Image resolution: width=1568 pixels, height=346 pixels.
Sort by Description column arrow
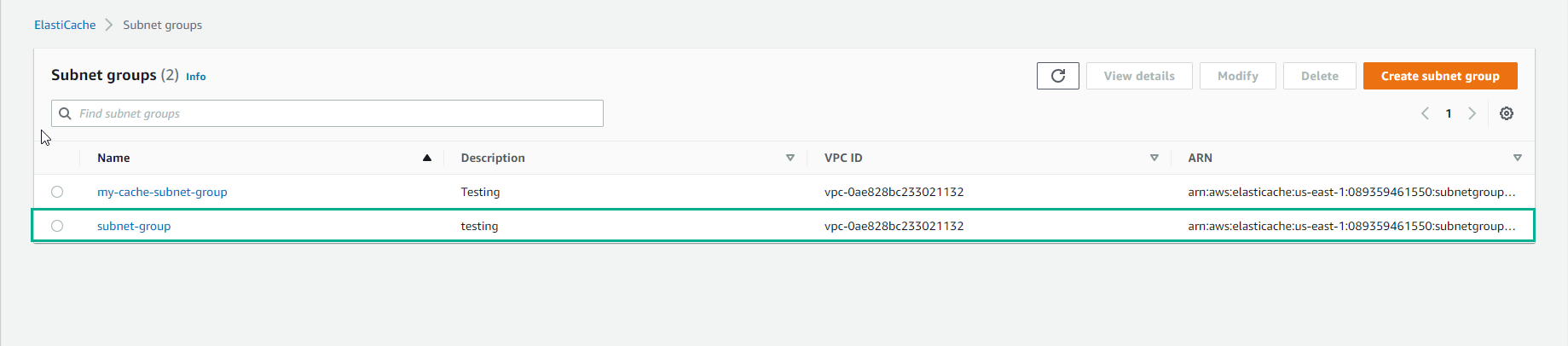pos(790,158)
